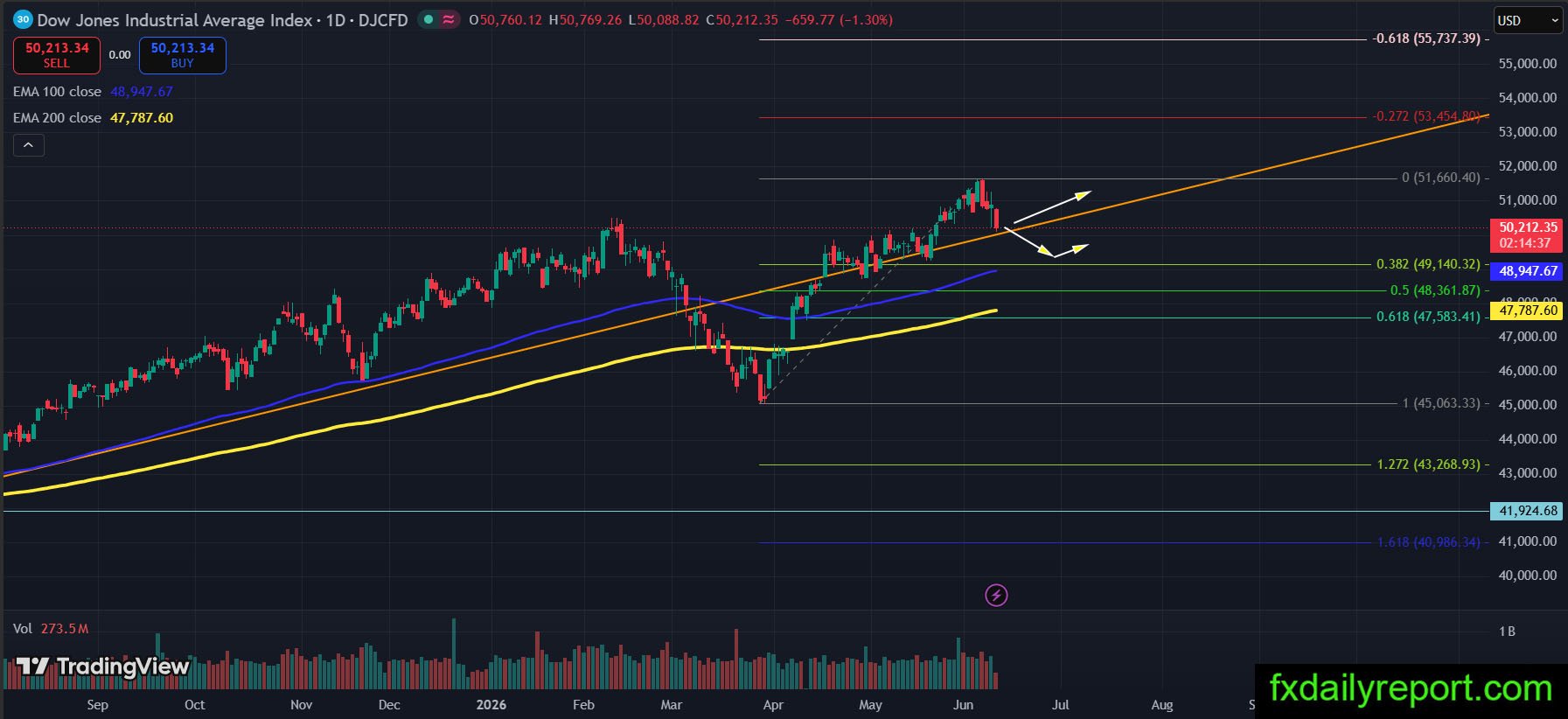Click the 0.00 spread value
This screenshot has width=1568, height=719.
(120, 55)
